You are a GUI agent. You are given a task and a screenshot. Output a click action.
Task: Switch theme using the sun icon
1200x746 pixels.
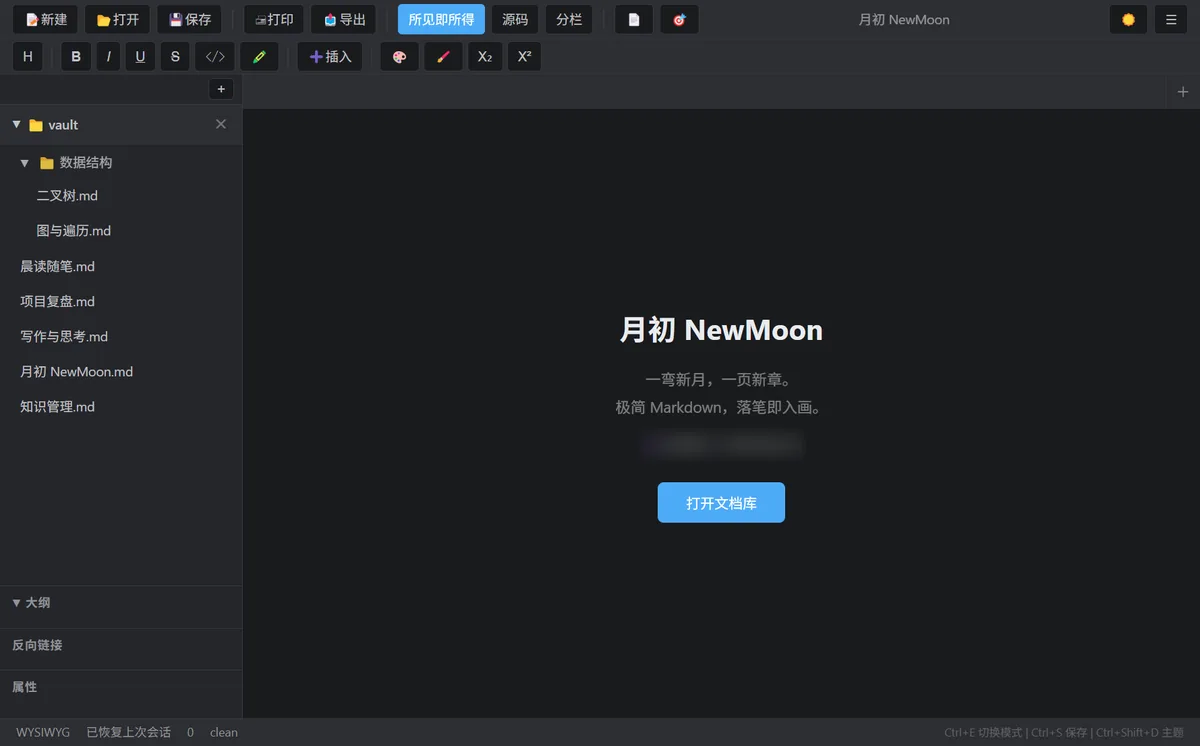coord(1129,19)
